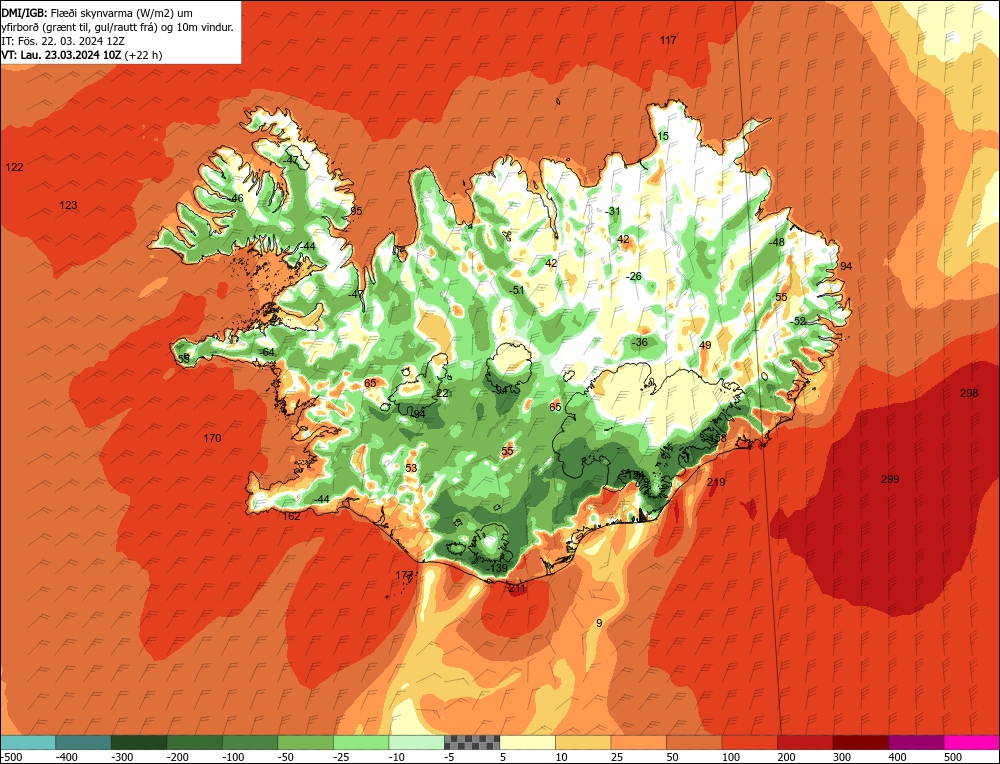The image size is (1000, 764).
Task: Click the -48 value in the east
Action: pos(777,242)
